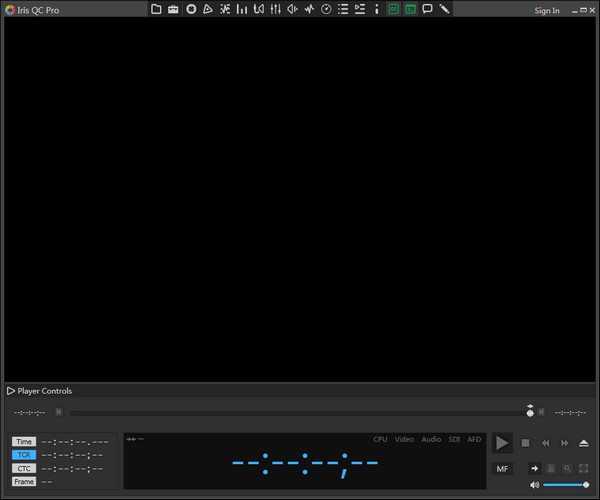Stop playback with the square Stop button
Screen dimensions: 600x500
click(525, 443)
